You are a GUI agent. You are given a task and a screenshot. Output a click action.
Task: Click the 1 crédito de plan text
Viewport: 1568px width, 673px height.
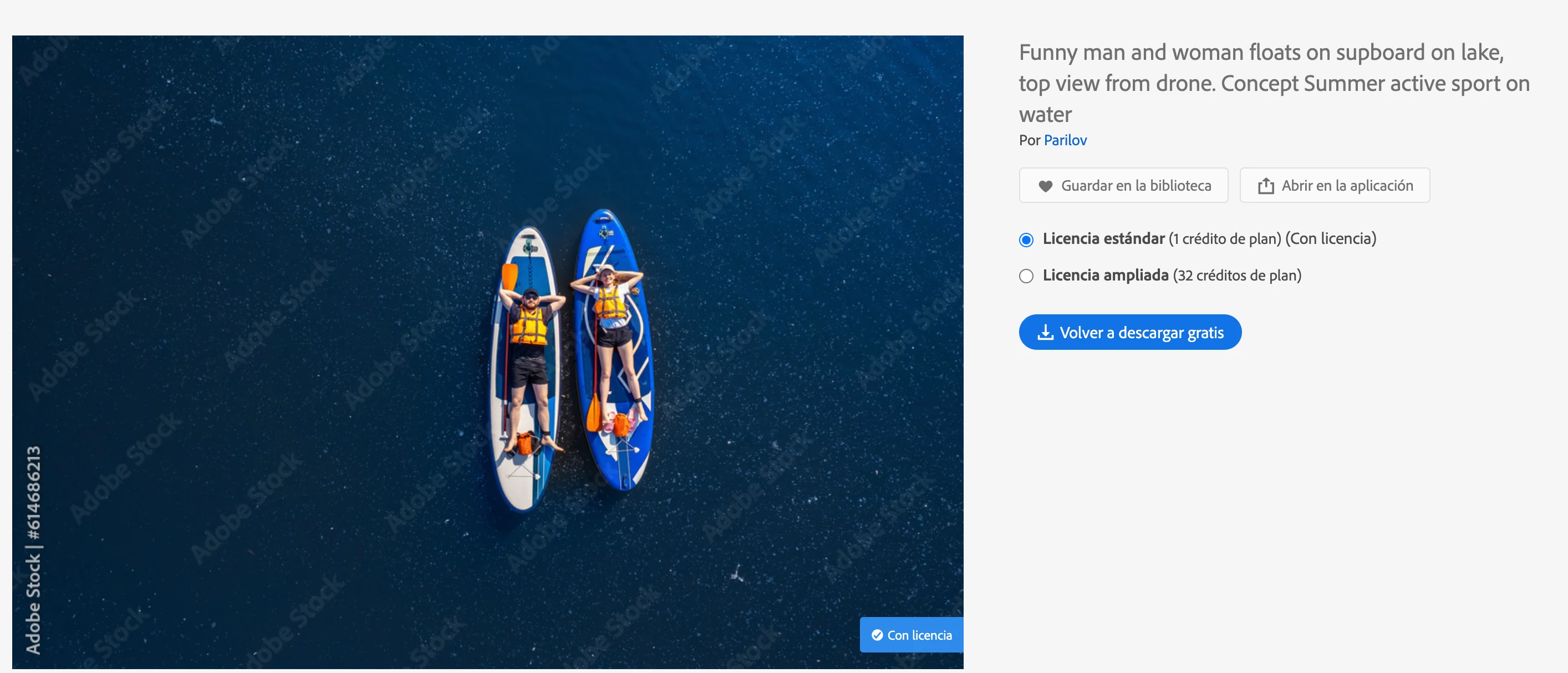[x=1225, y=238]
